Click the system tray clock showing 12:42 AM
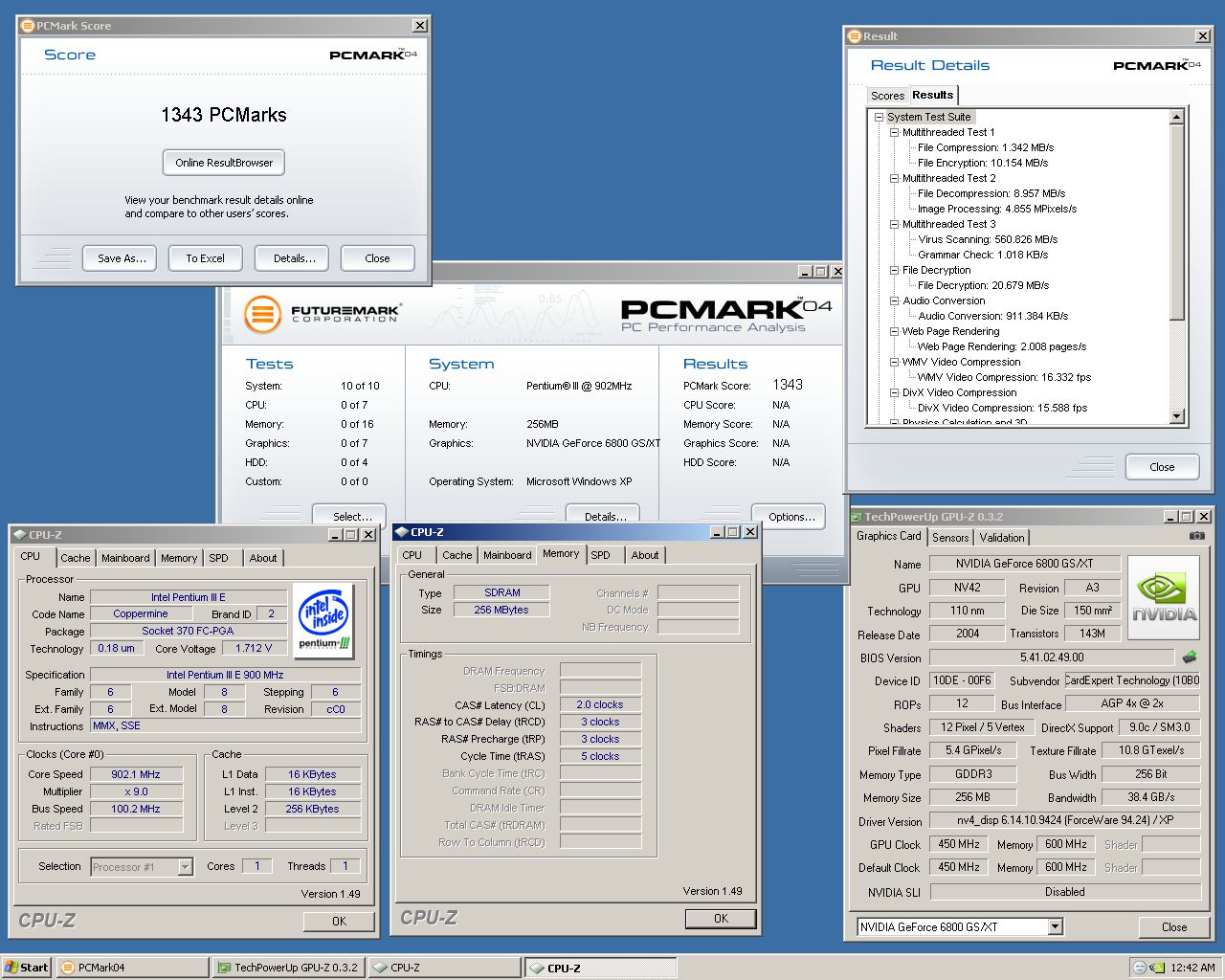1225x980 pixels. click(1192, 968)
